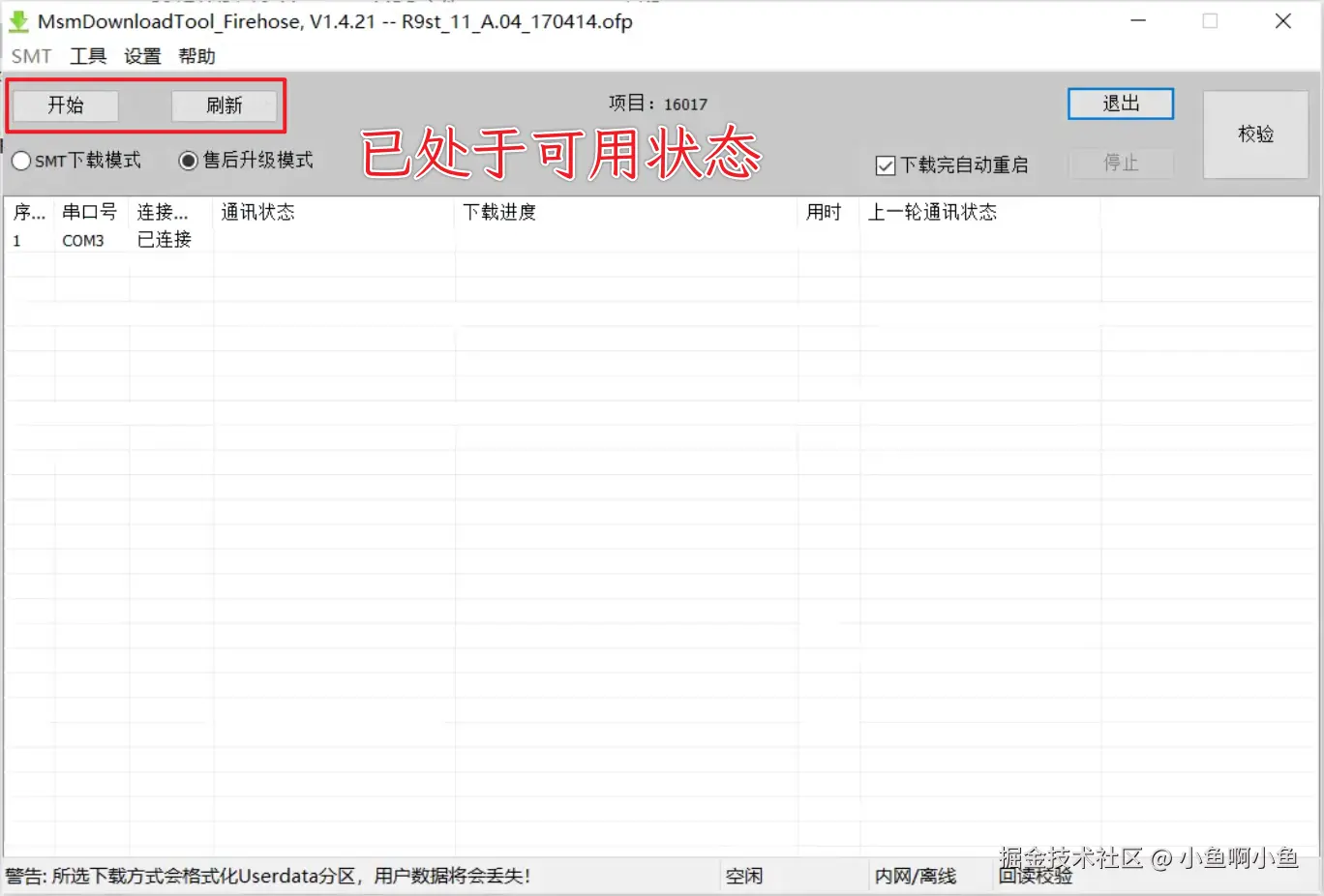
Task: Click the greyed-out 停止 button
Action: [x=1121, y=163]
